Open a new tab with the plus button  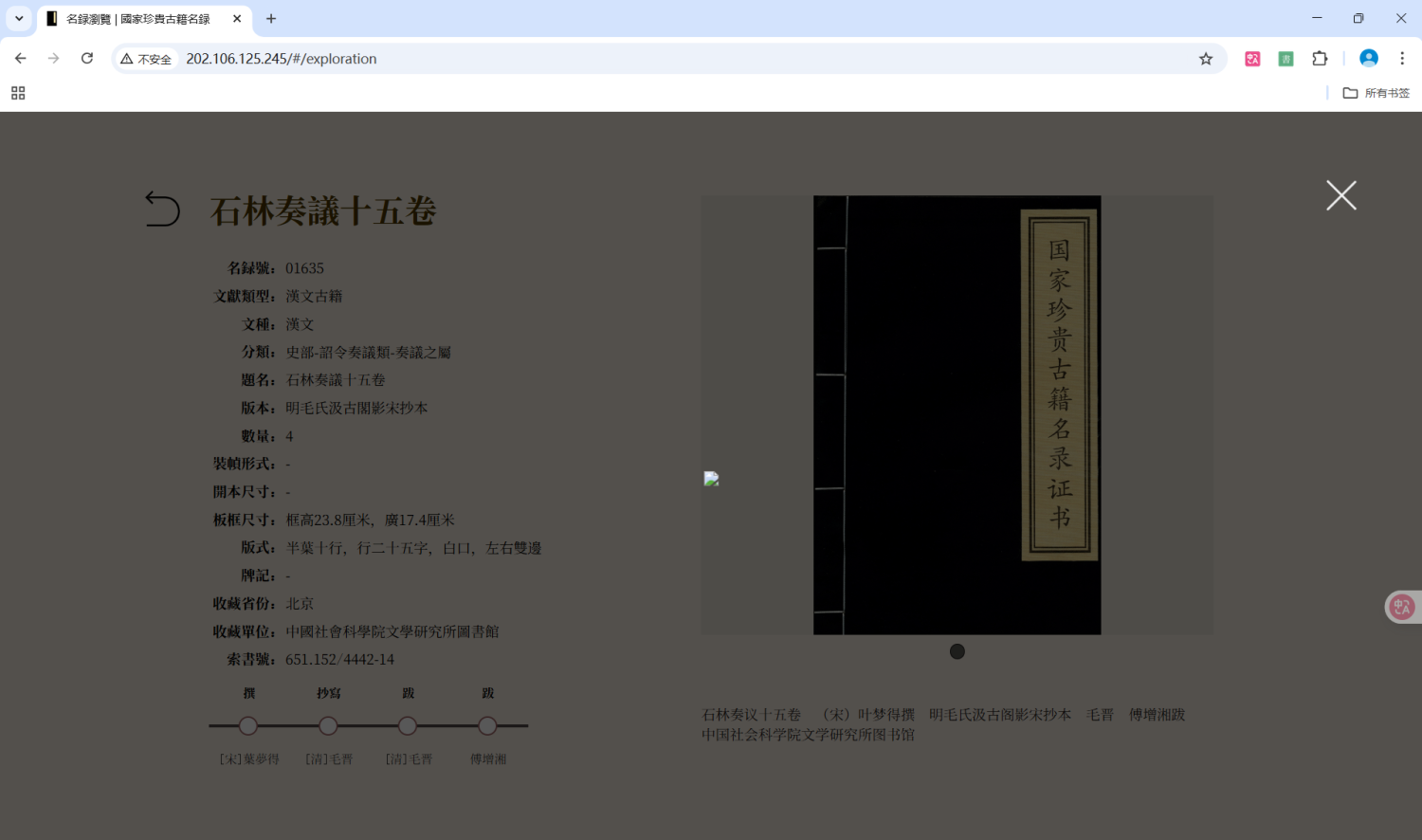click(271, 18)
